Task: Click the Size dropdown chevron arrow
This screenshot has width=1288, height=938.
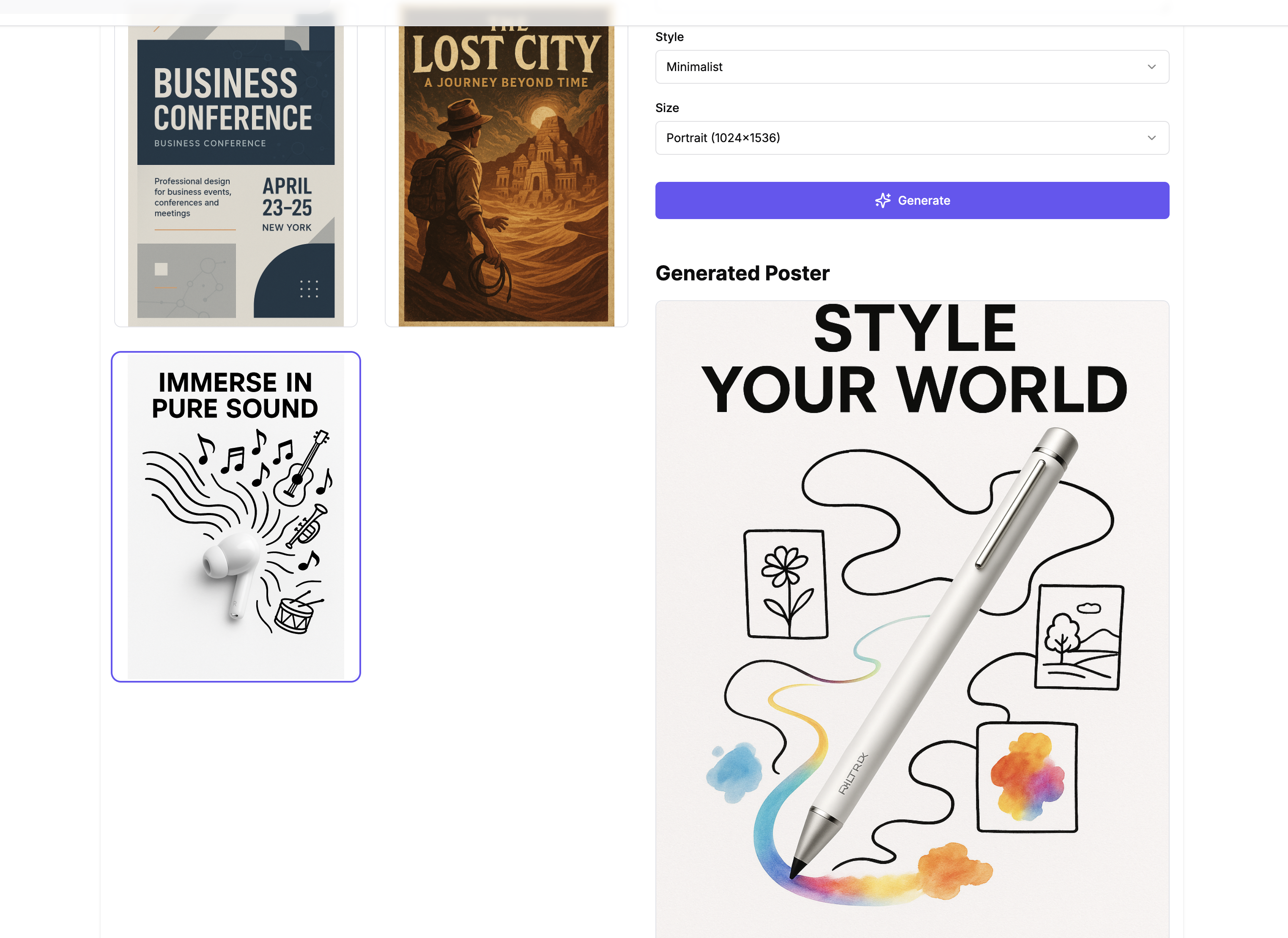Action: click(x=1151, y=138)
